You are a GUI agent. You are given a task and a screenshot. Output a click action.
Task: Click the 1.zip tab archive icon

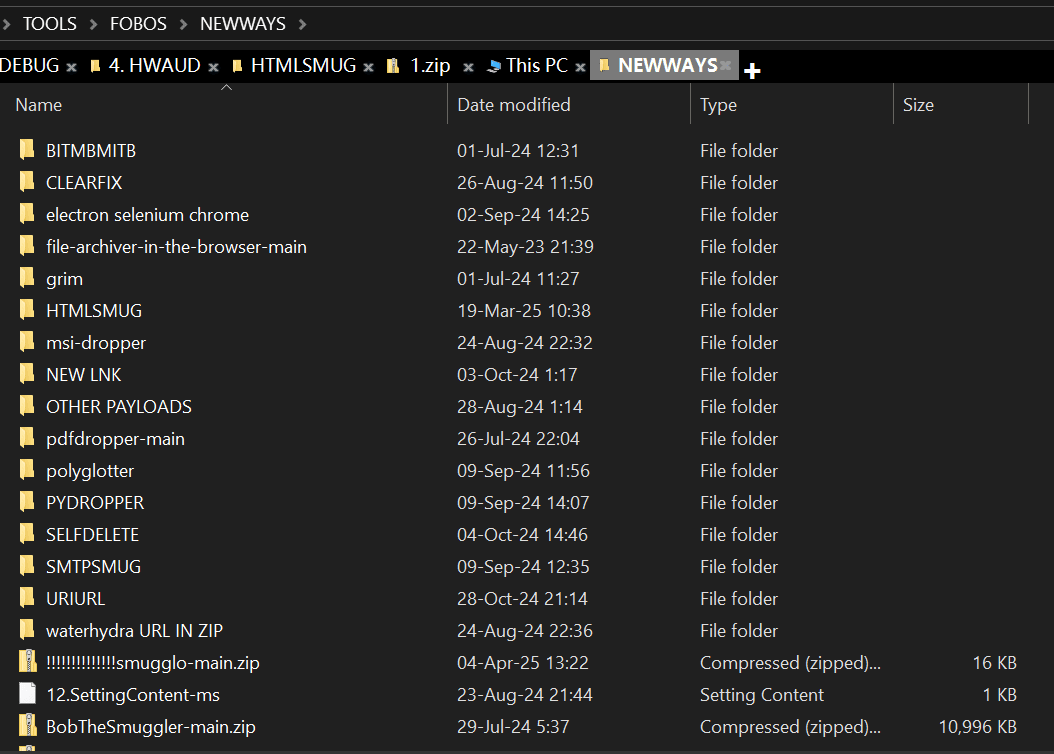[x=393, y=66]
